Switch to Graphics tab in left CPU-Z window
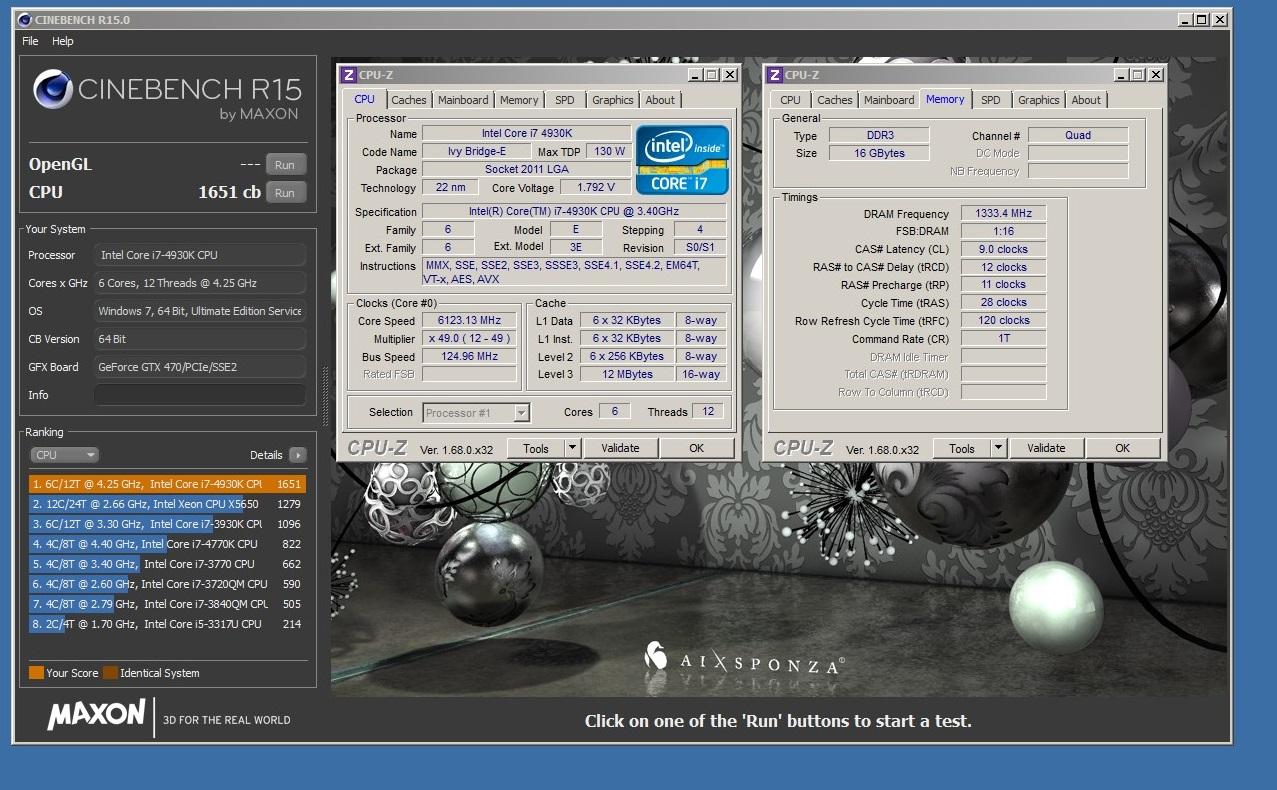Image resolution: width=1277 pixels, height=790 pixels. (613, 100)
